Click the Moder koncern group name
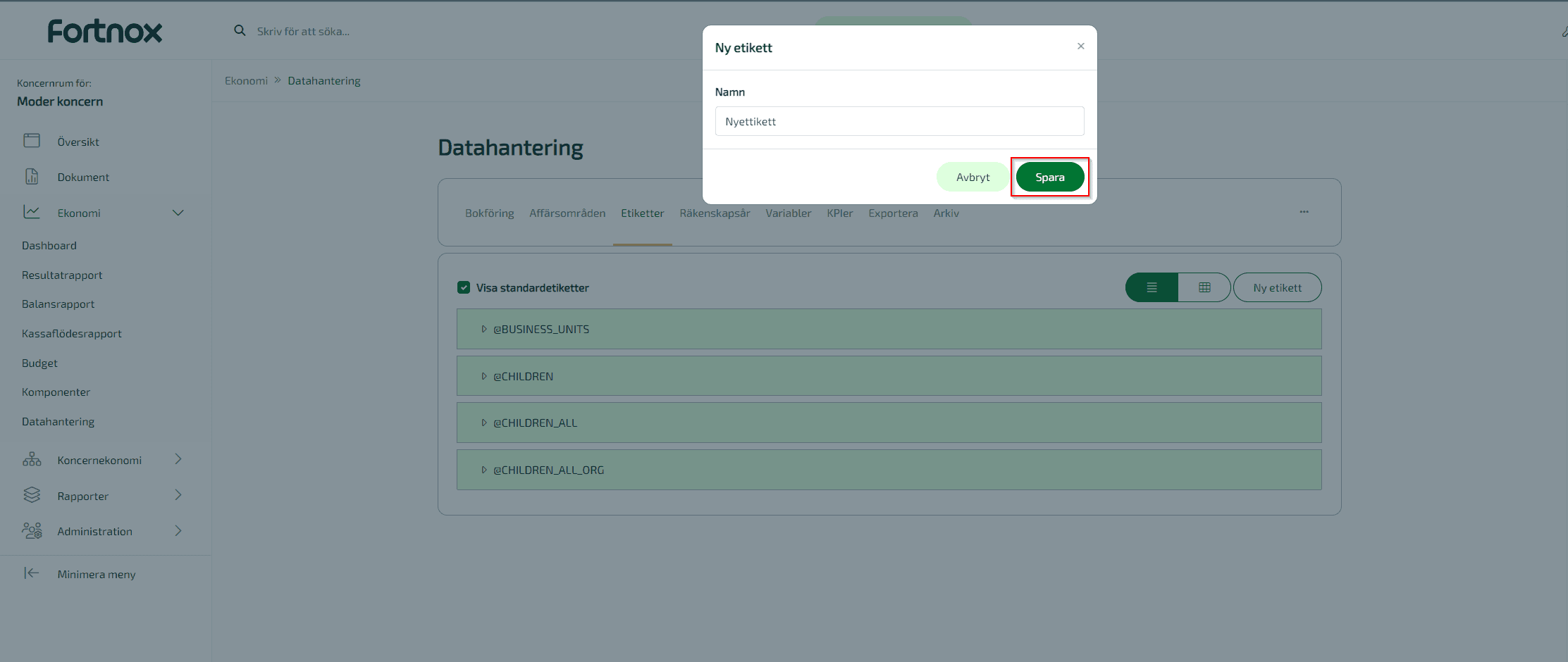The image size is (1568, 662). [x=60, y=101]
